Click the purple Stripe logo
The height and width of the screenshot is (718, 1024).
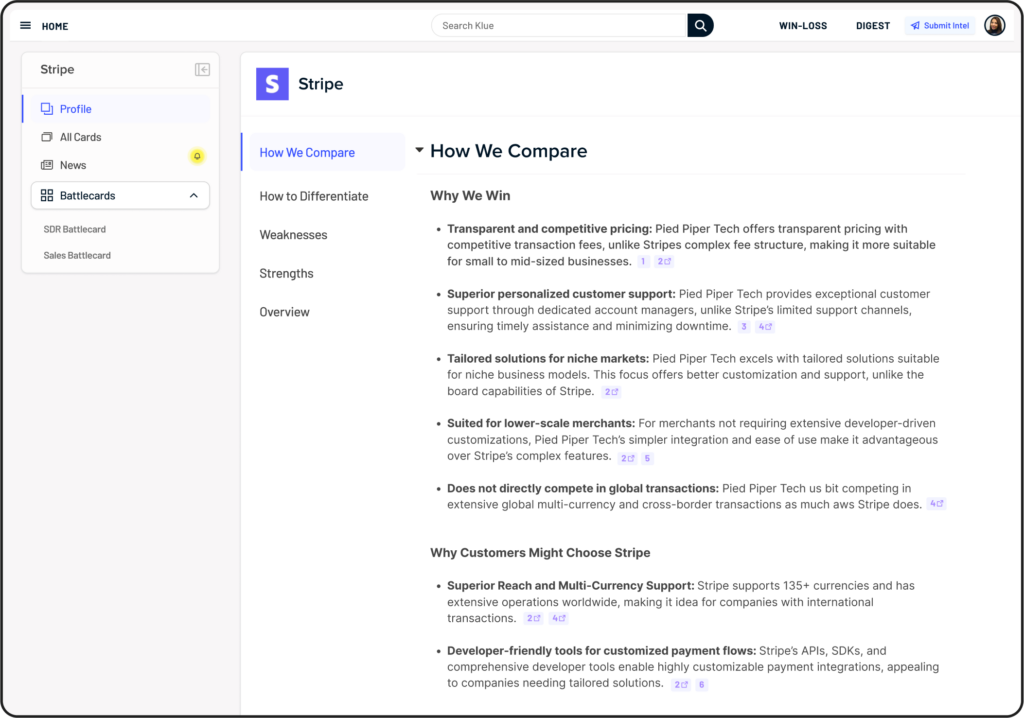point(272,84)
